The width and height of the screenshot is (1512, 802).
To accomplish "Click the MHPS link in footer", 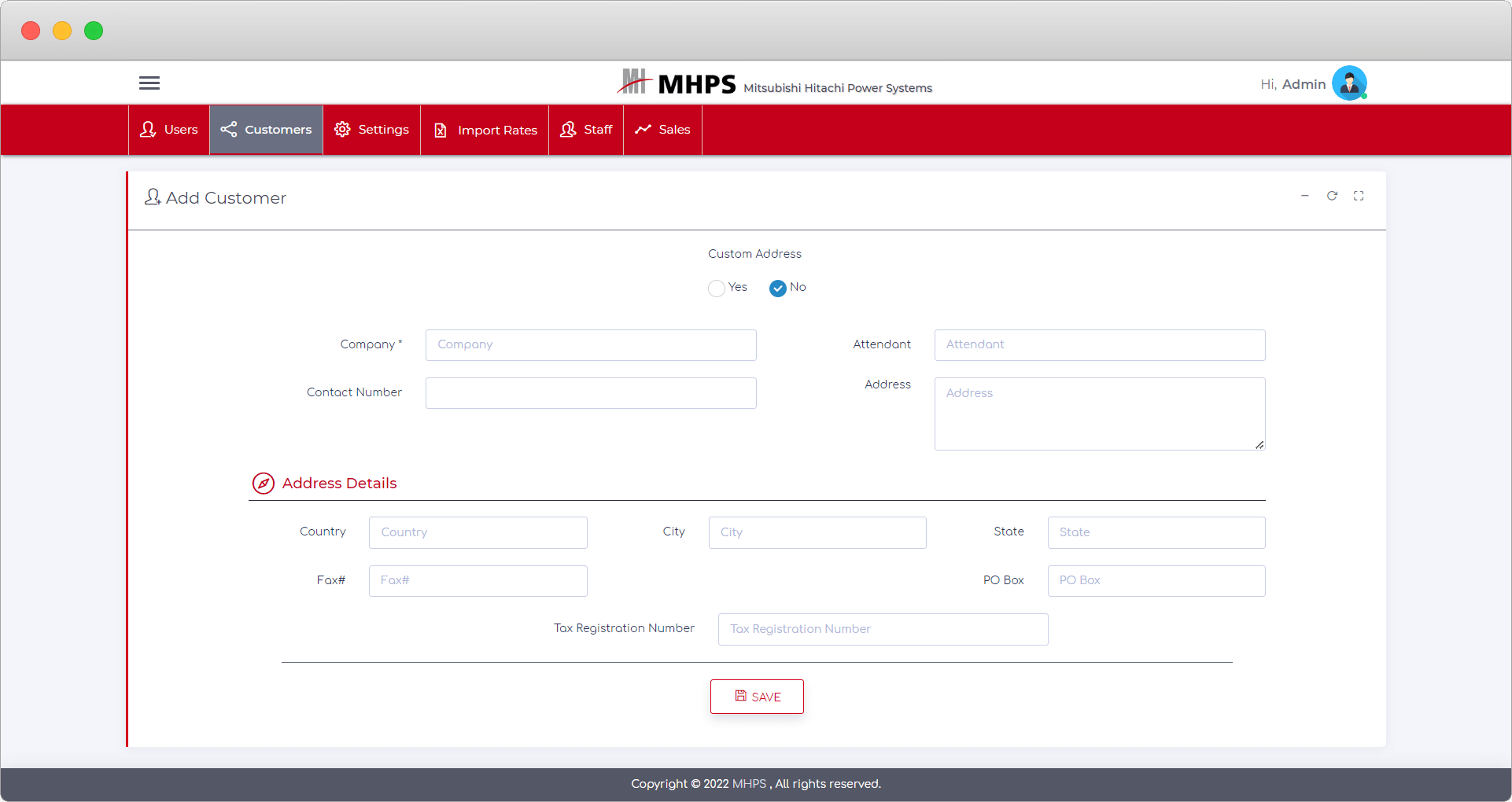I will click(x=749, y=784).
